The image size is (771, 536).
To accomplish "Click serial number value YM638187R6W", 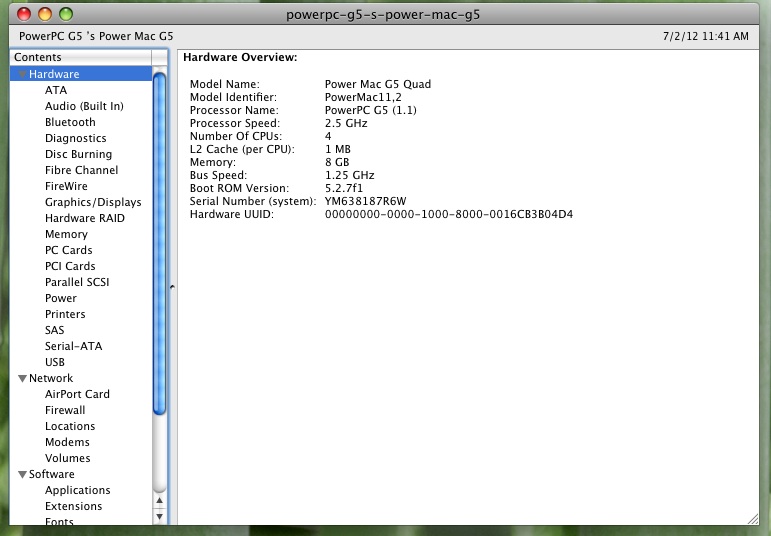I will (365, 201).
